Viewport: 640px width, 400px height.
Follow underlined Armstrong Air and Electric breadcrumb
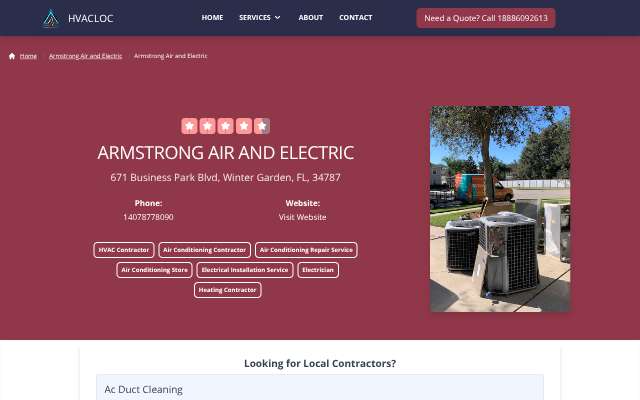coord(85,56)
